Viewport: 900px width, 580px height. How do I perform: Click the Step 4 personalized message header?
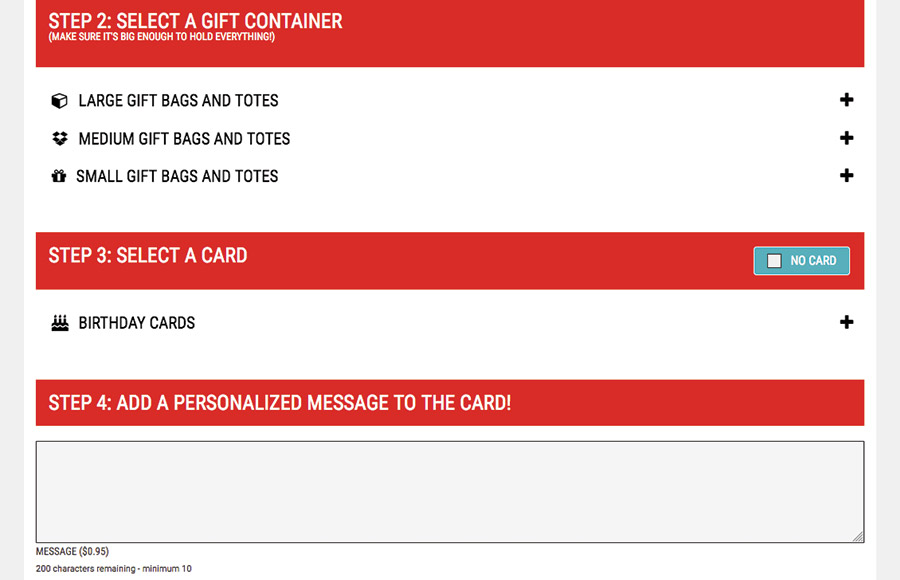tap(450, 403)
